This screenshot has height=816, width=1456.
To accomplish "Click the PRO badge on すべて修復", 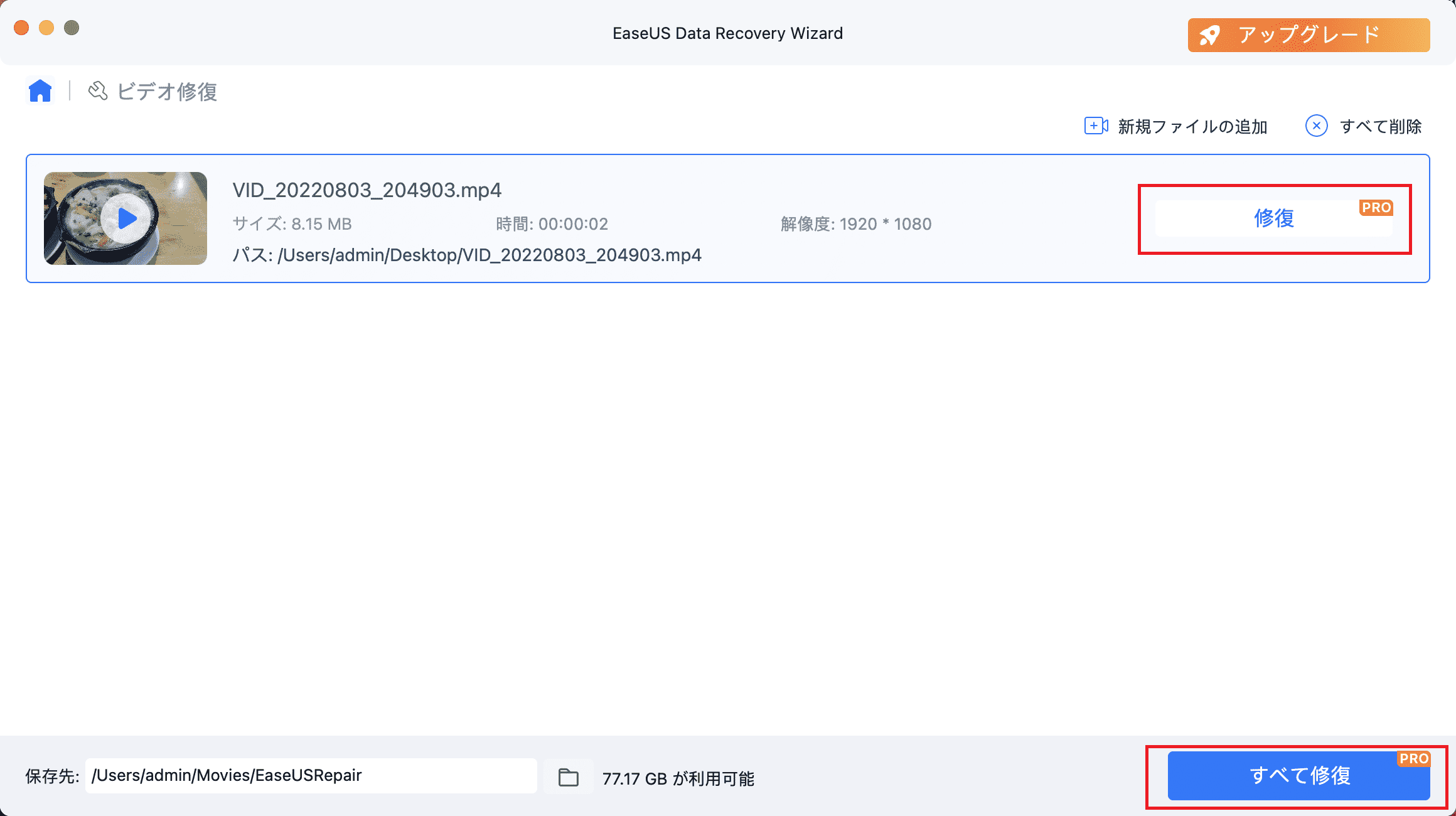I will [x=1416, y=759].
